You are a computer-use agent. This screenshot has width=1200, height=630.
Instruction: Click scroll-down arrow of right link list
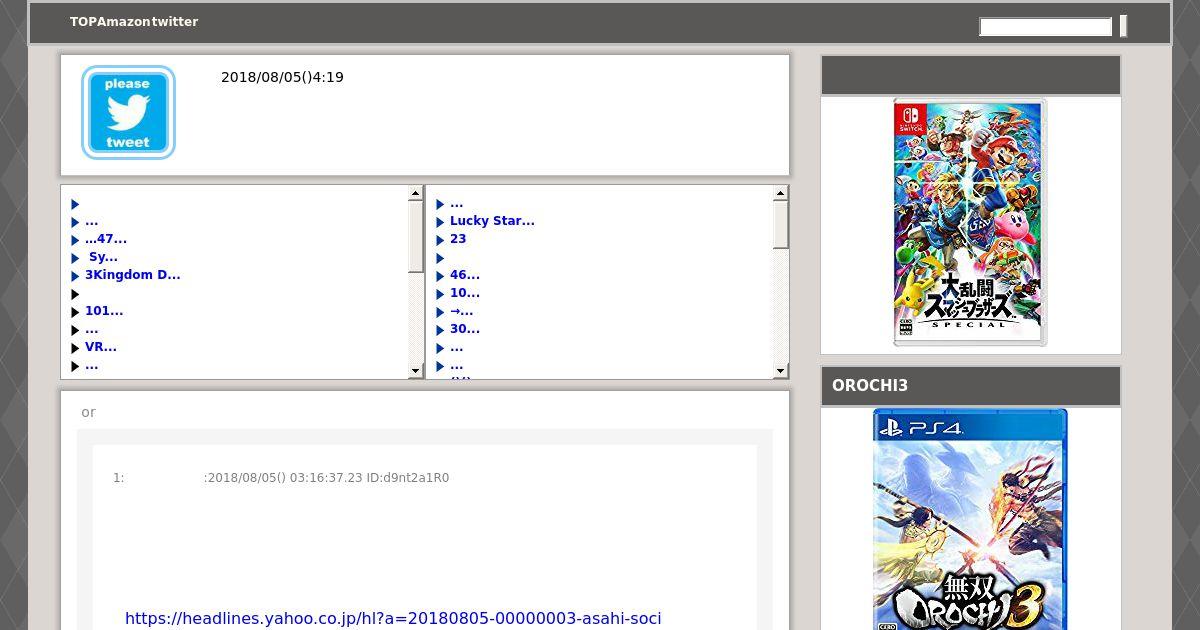tap(781, 371)
